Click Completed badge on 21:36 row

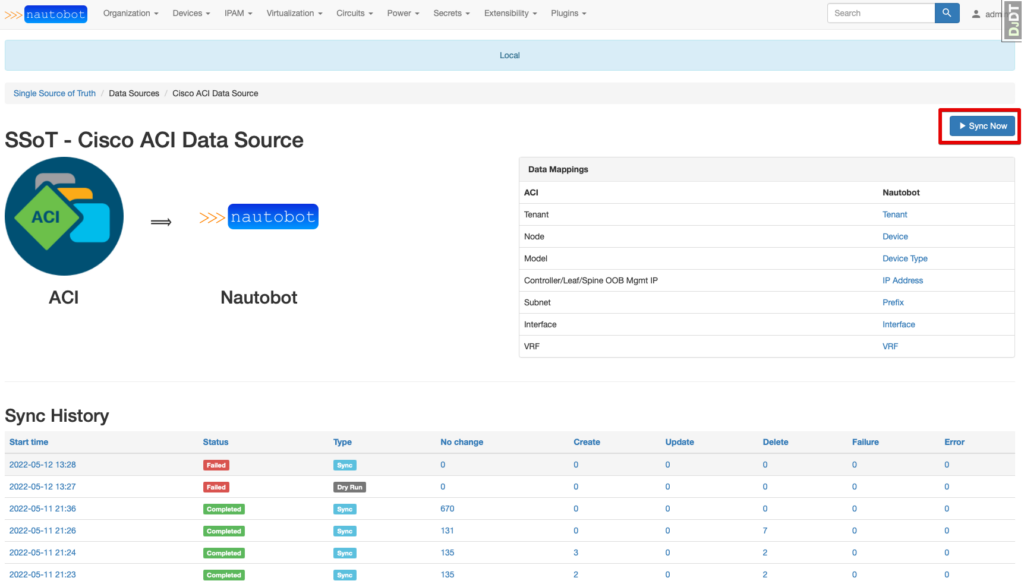click(x=224, y=509)
